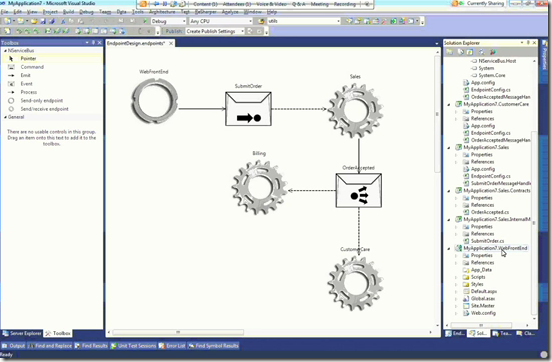The image size is (552, 362).
Task: Click the Save icon in main toolbar
Action: [x=43, y=21]
